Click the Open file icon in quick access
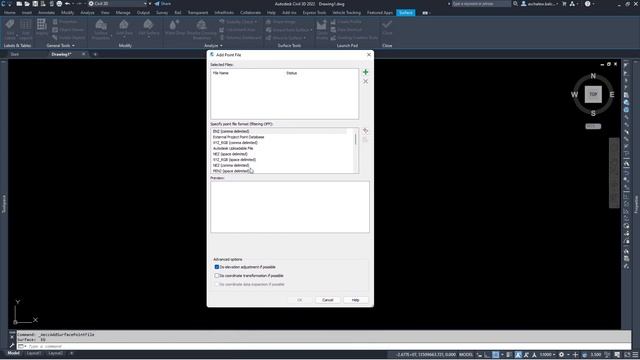The height and width of the screenshot is (360, 640). tap(27, 4)
